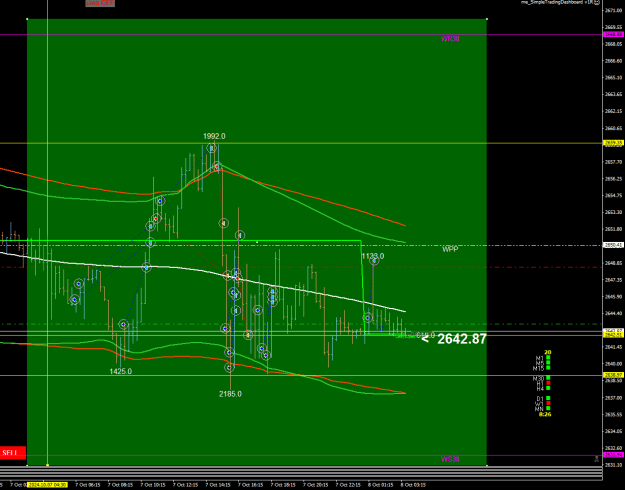
Task: Click the 1133.0 swing label
Action: tap(373, 256)
